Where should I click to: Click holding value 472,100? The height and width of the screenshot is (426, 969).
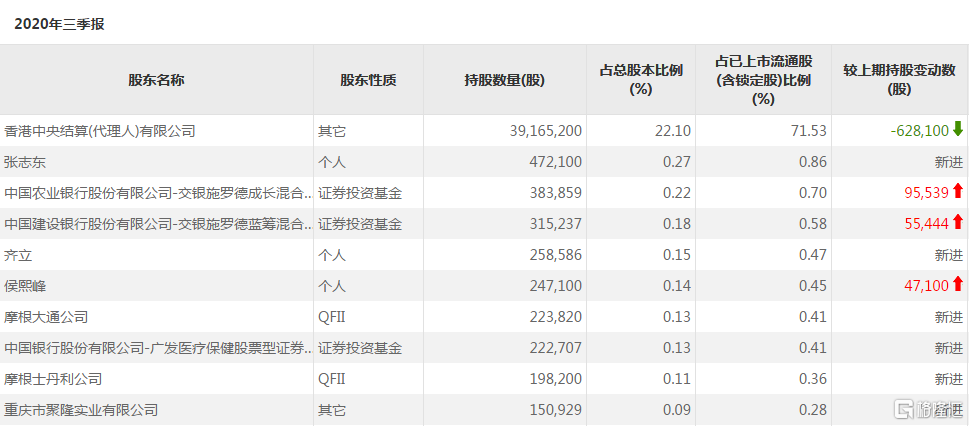click(556, 162)
